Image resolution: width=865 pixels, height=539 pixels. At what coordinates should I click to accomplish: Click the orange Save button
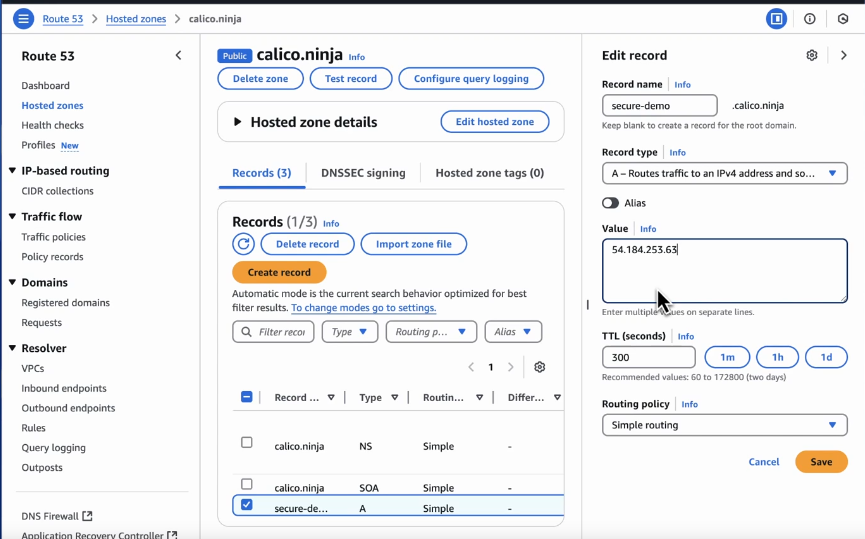(x=821, y=462)
